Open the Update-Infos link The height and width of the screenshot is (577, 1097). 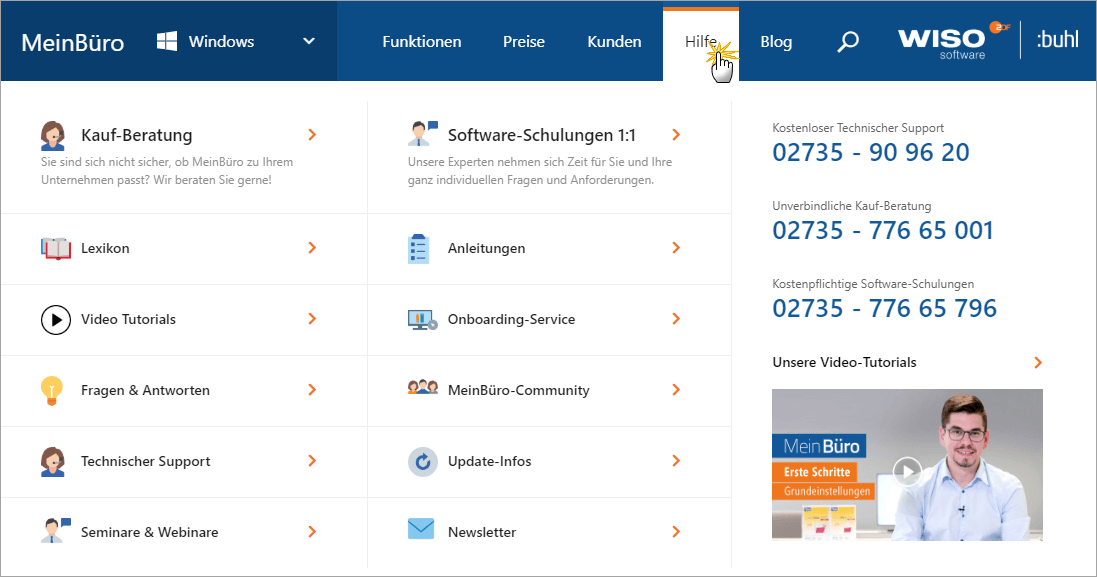click(490, 462)
